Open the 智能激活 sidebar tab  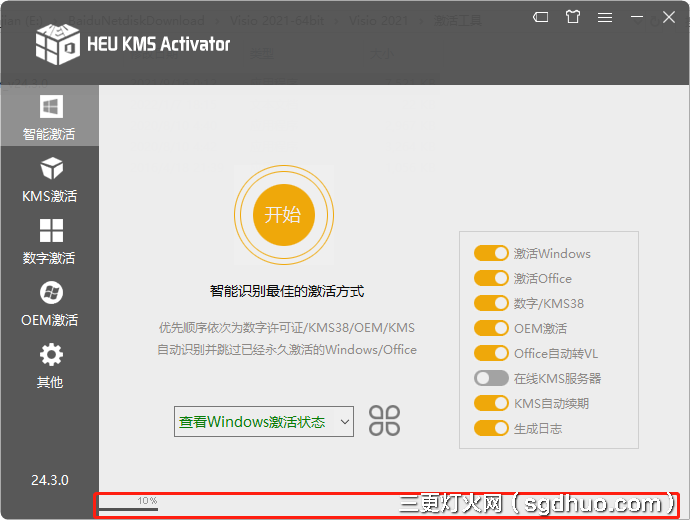pyautogui.click(x=50, y=116)
